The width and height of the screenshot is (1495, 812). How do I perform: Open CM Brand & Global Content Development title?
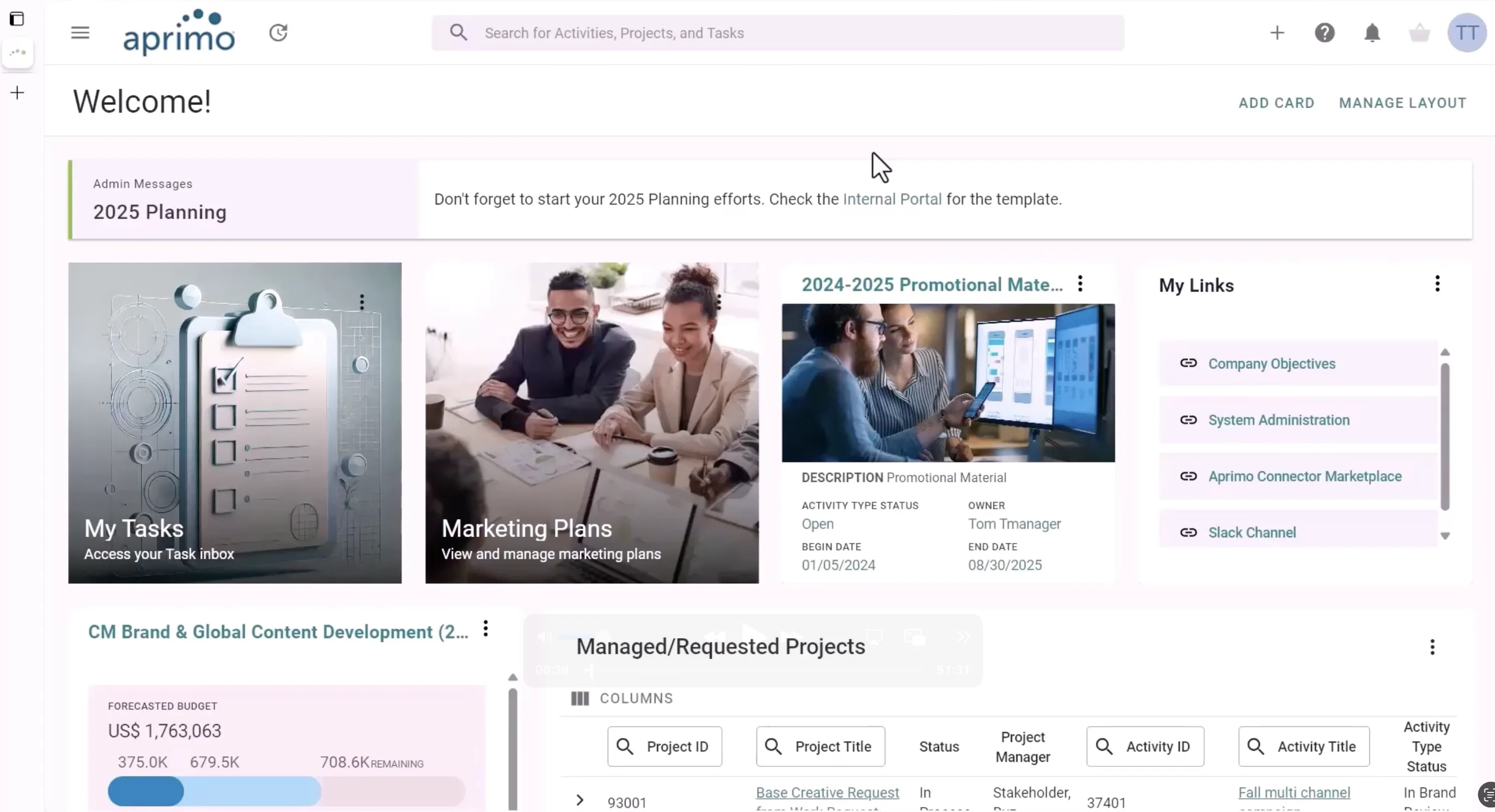tap(278, 632)
